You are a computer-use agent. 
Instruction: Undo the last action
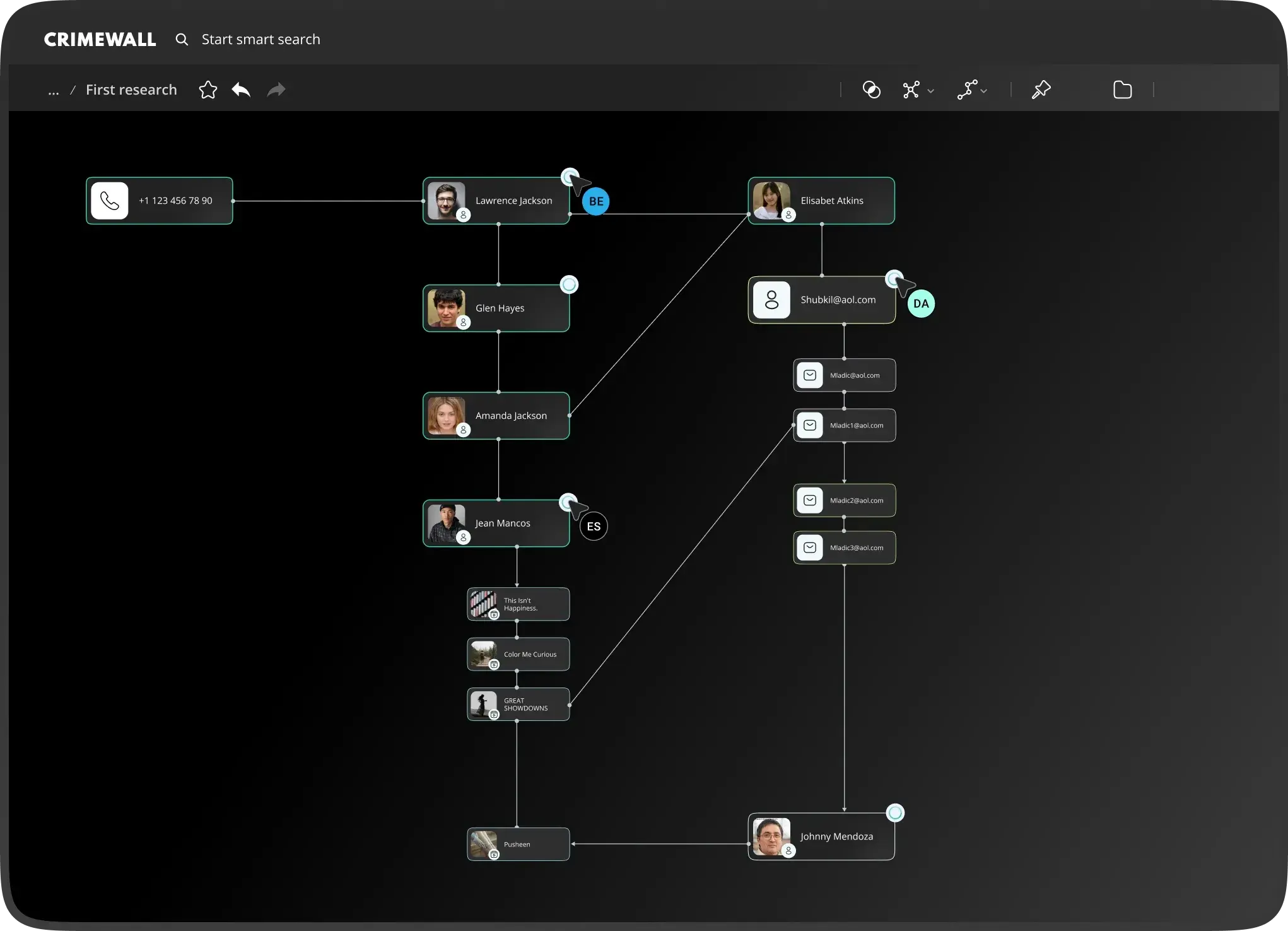(x=240, y=90)
